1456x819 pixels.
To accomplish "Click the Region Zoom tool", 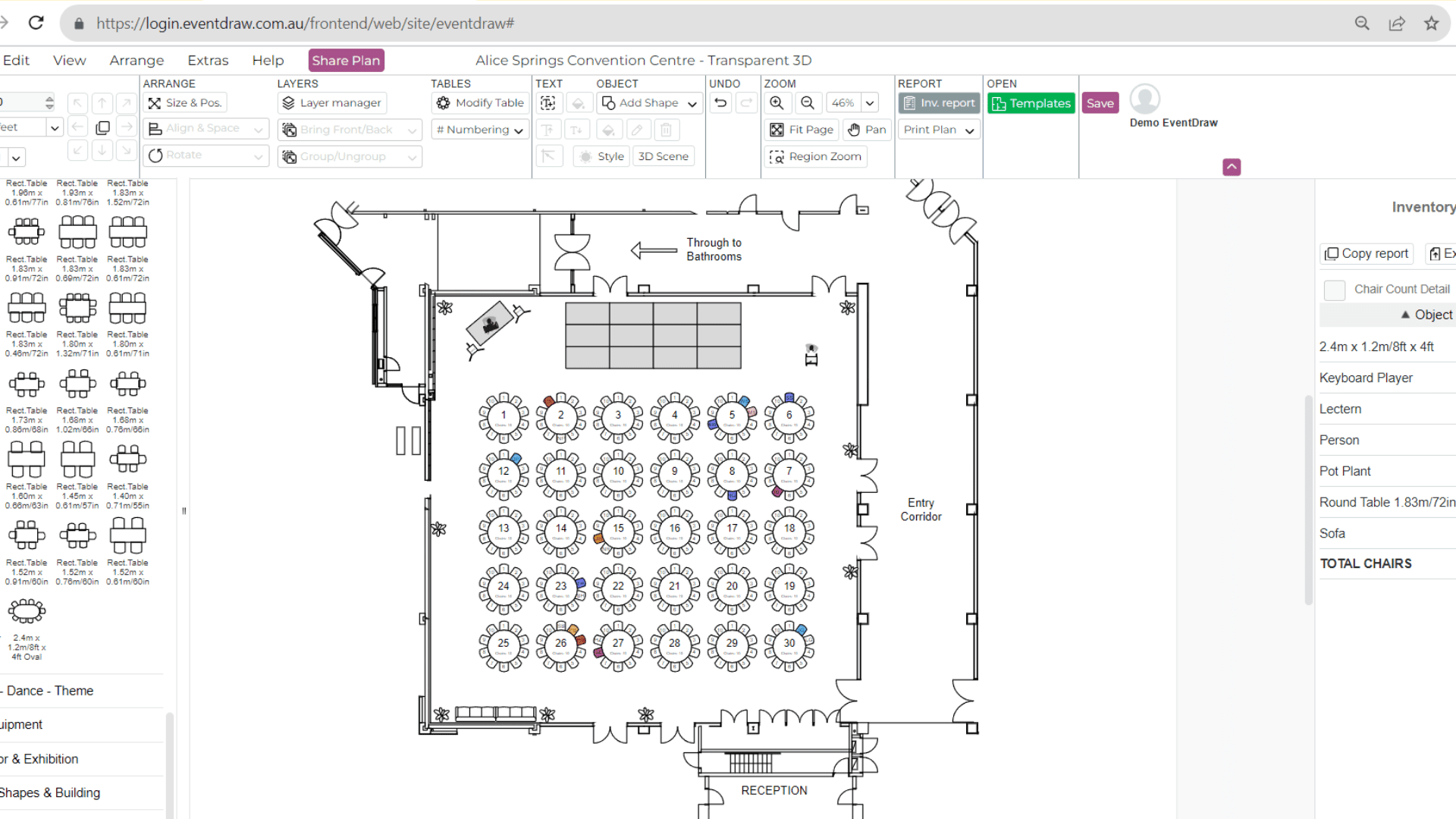I will tap(816, 156).
